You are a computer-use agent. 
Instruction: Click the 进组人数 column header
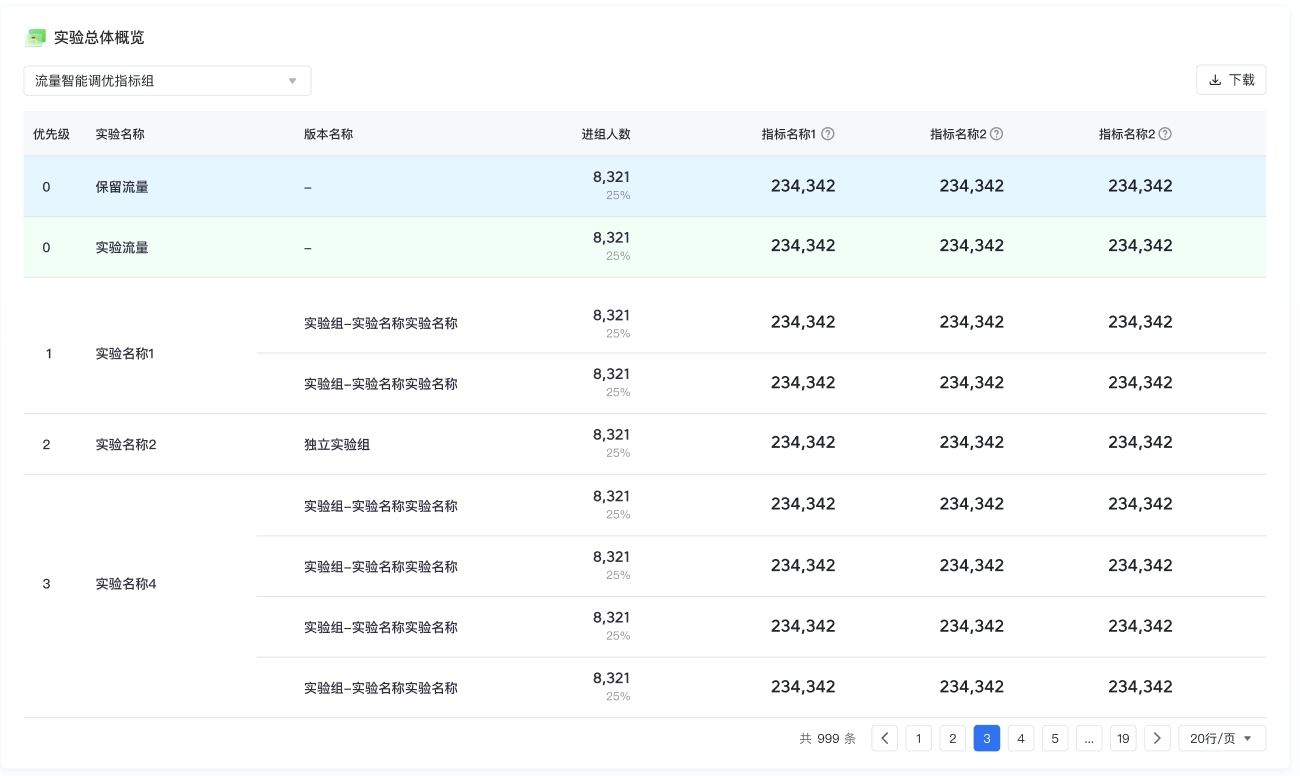click(x=606, y=134)
